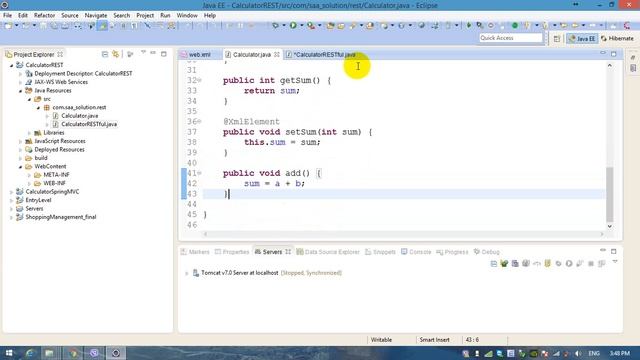This screenshot has width=640, height=360.
Task: Open File Explorer from the taskbar
Action: (x=49, y=353)
